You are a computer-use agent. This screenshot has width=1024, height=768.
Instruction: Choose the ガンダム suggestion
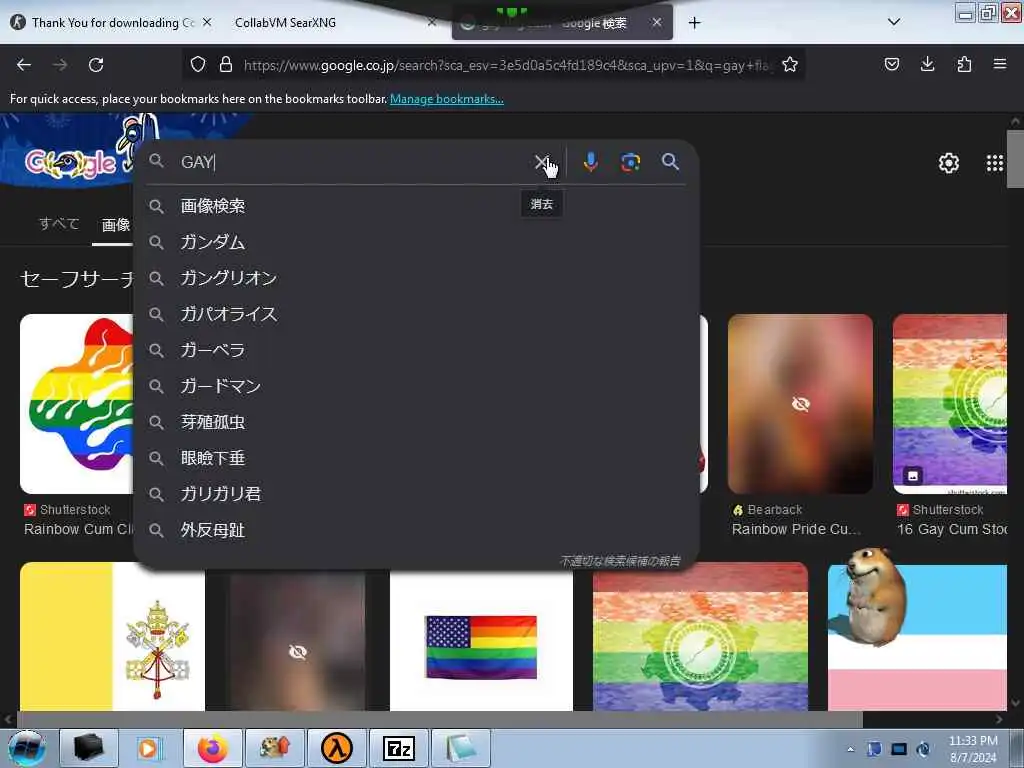coord(416,242)
